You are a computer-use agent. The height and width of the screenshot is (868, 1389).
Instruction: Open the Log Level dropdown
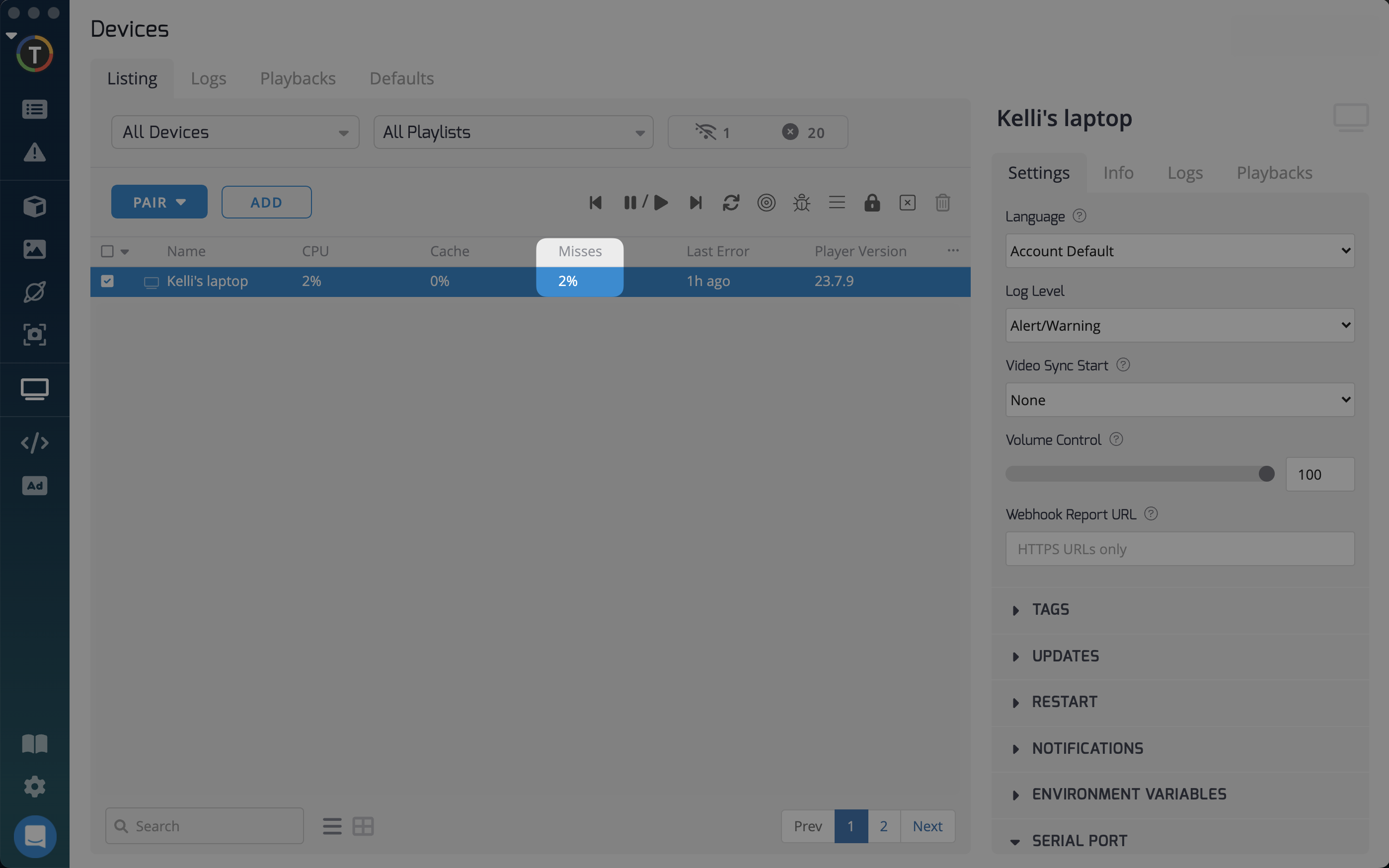click(1179, 326)
